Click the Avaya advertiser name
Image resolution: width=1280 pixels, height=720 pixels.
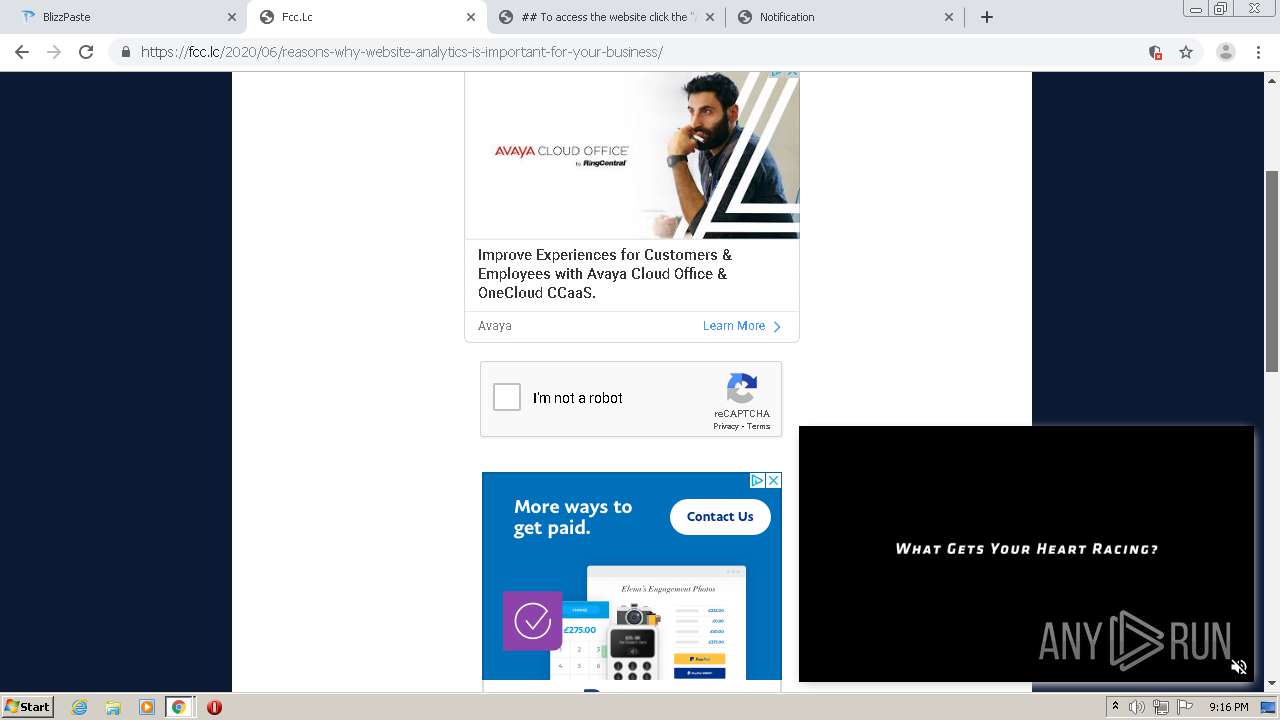(x=495, y=326)
